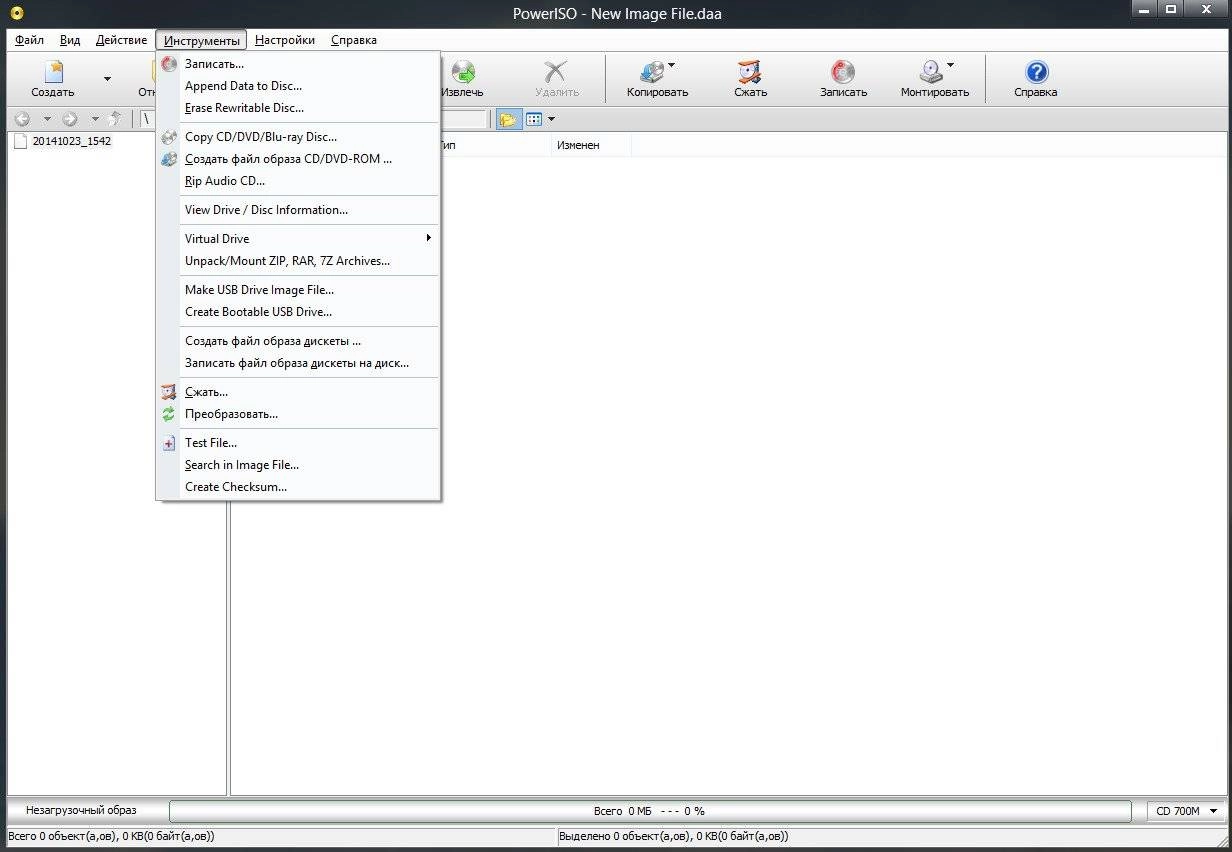Click the image capacity progress bar

pos(650,811)
